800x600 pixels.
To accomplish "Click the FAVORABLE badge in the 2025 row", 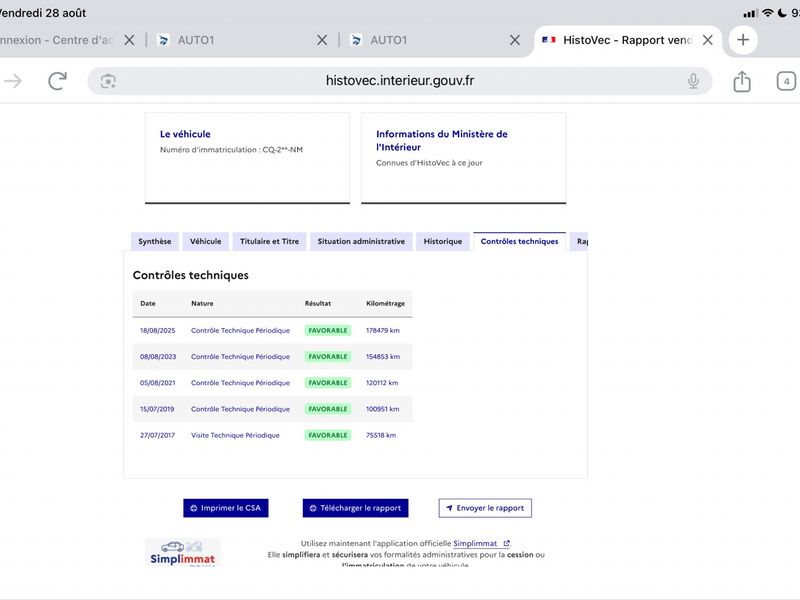I will 328,331.
